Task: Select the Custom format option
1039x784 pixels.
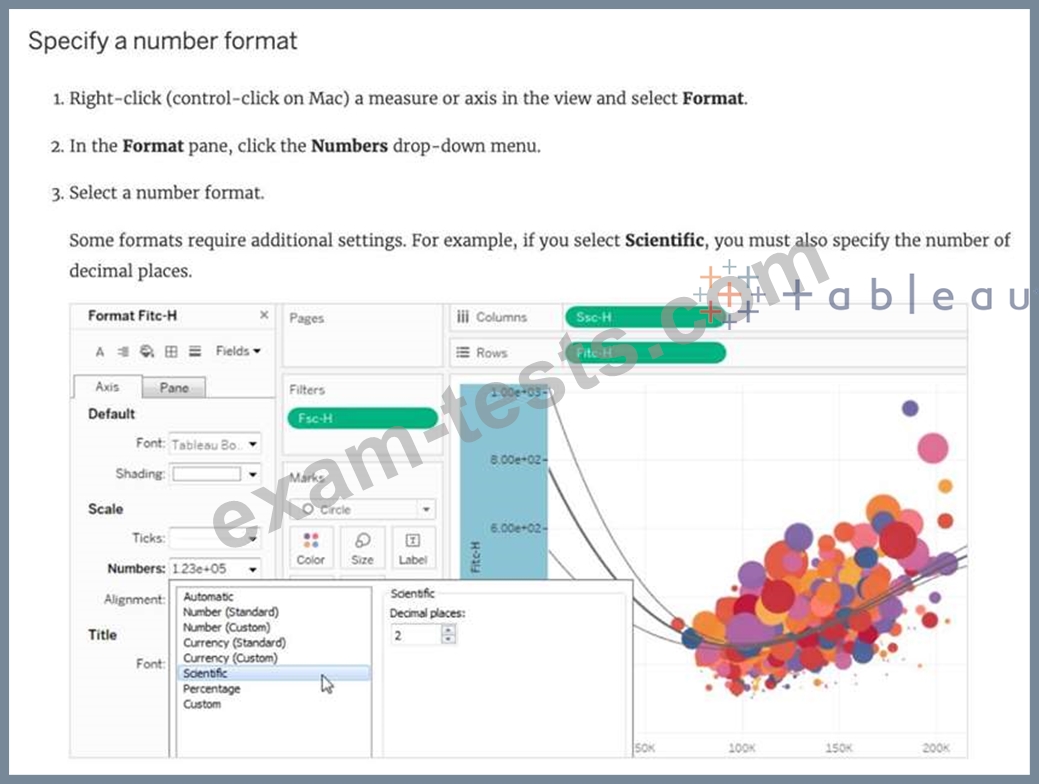Action: (x=202, y=704)
